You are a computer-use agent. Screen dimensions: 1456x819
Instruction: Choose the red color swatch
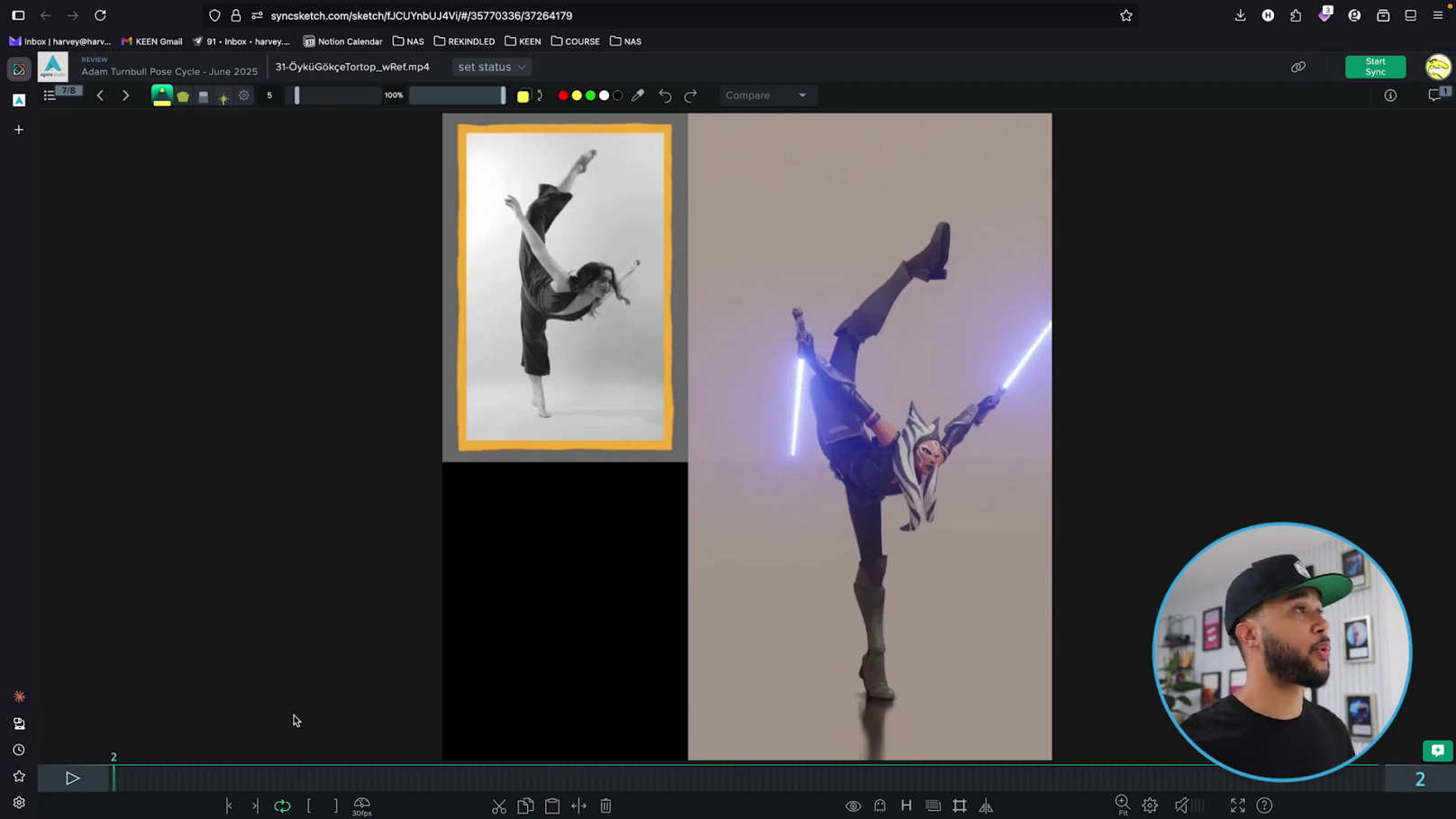click(563, 96)
